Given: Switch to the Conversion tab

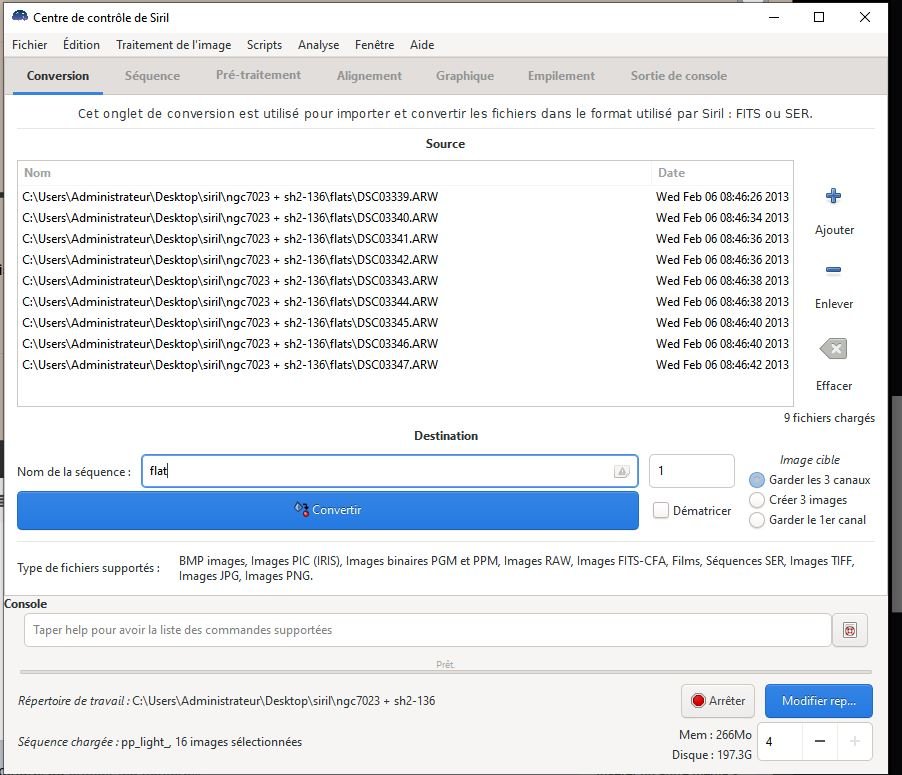Looking at the screenshot, I should pos(58,76).
